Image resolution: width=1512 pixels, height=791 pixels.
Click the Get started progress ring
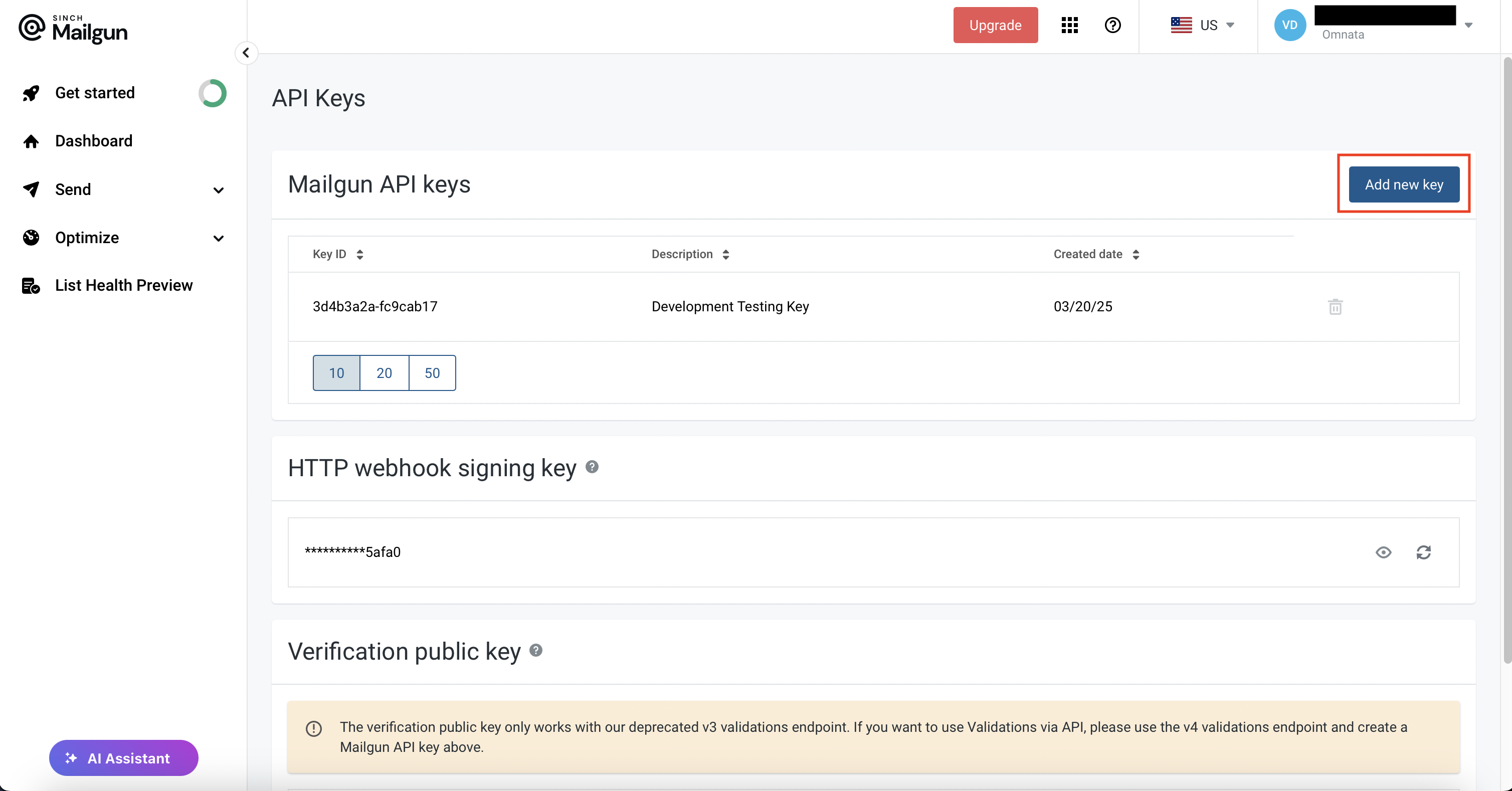(212, 93)
